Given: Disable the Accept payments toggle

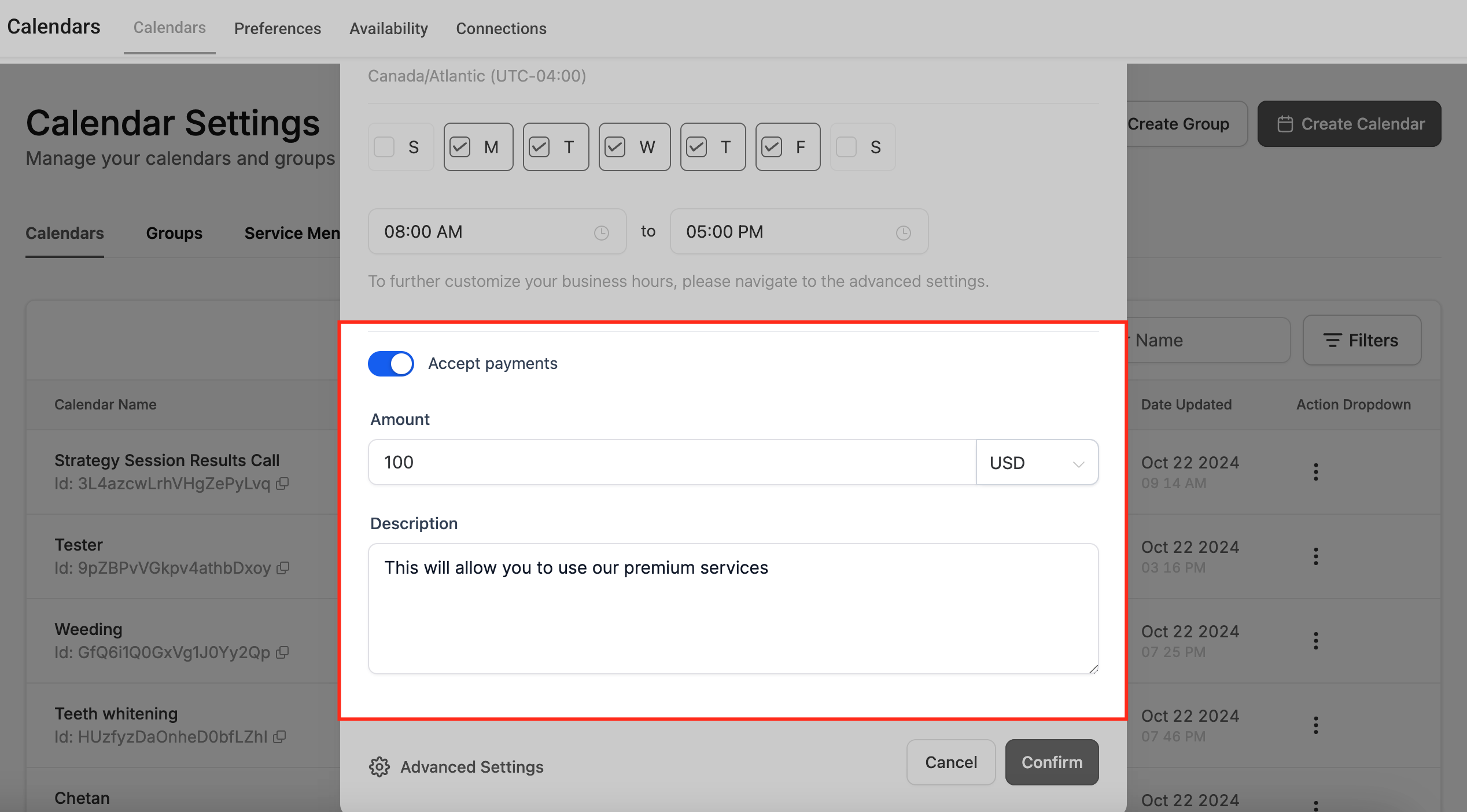Looking at the screenshot, I should [391, 364].
